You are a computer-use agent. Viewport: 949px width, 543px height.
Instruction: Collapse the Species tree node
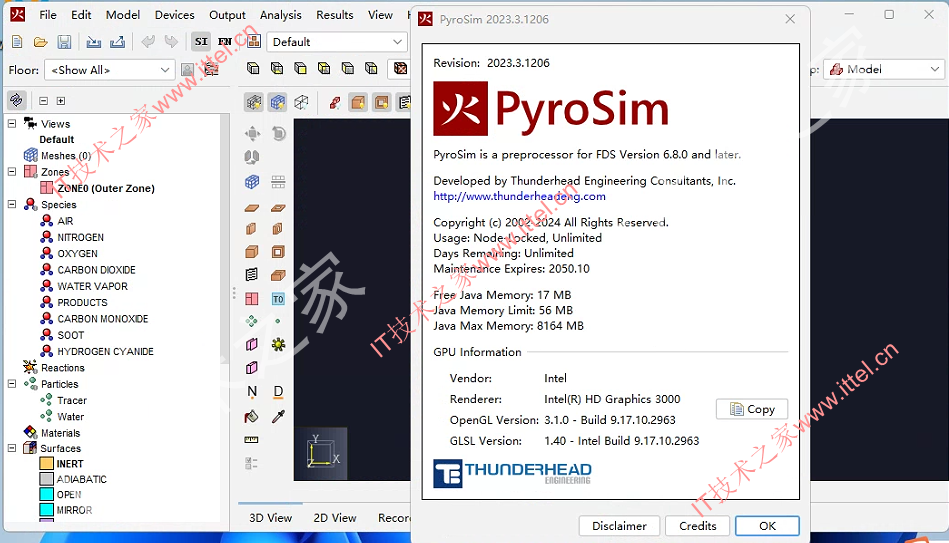(11, 204)
